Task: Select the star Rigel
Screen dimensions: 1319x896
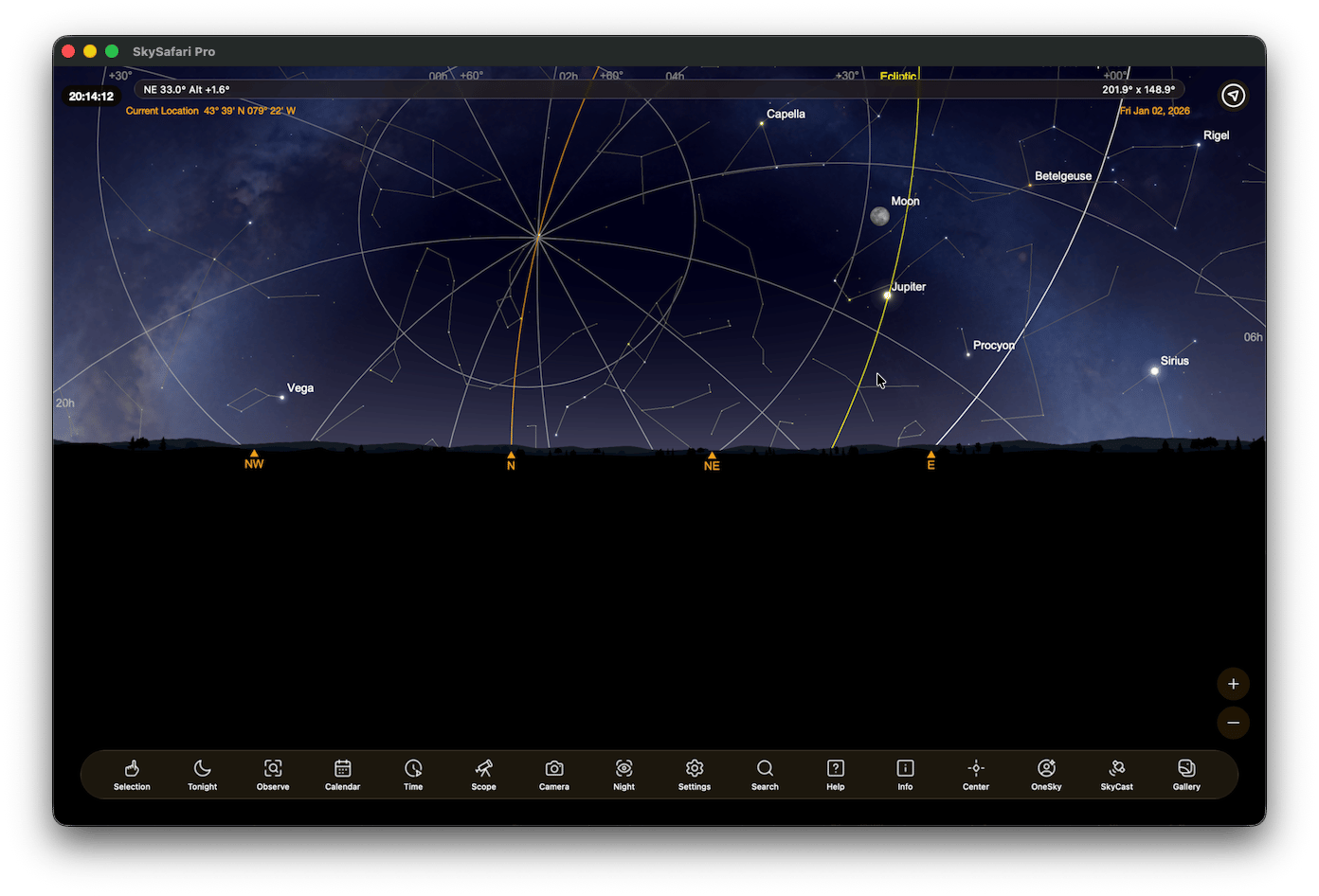Action: (x=1199, y=145)
